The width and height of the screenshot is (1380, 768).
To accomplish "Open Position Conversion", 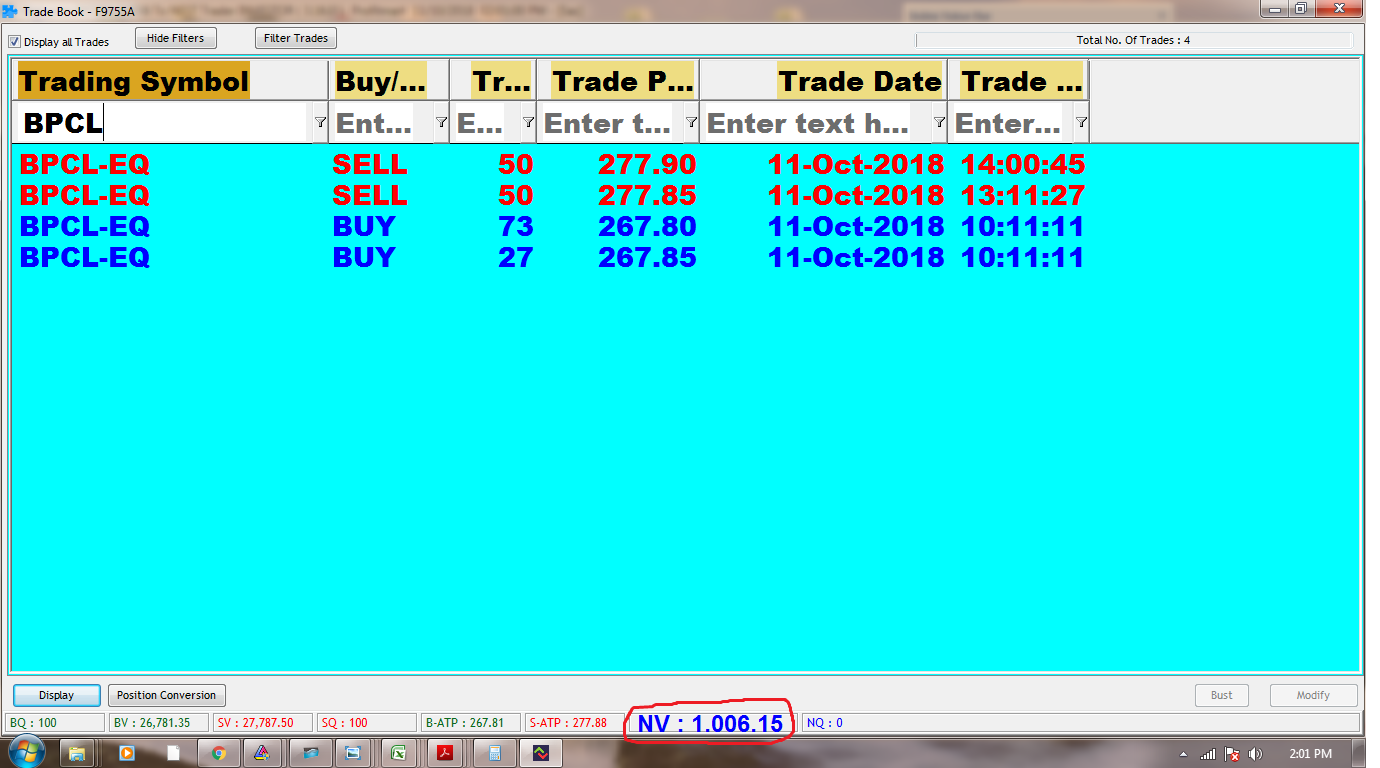I will [167, 695].
